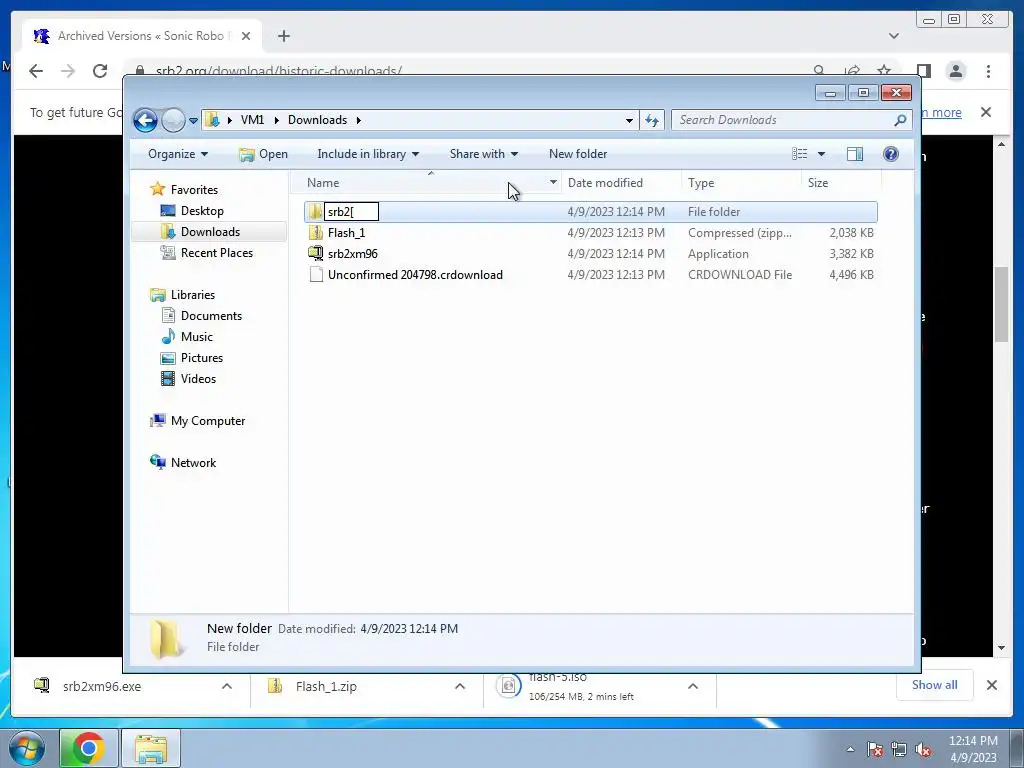Image resolution: width=1024 pixels, height=768 pixels.
Task: Open Pictures library
Action: point(202,358)
